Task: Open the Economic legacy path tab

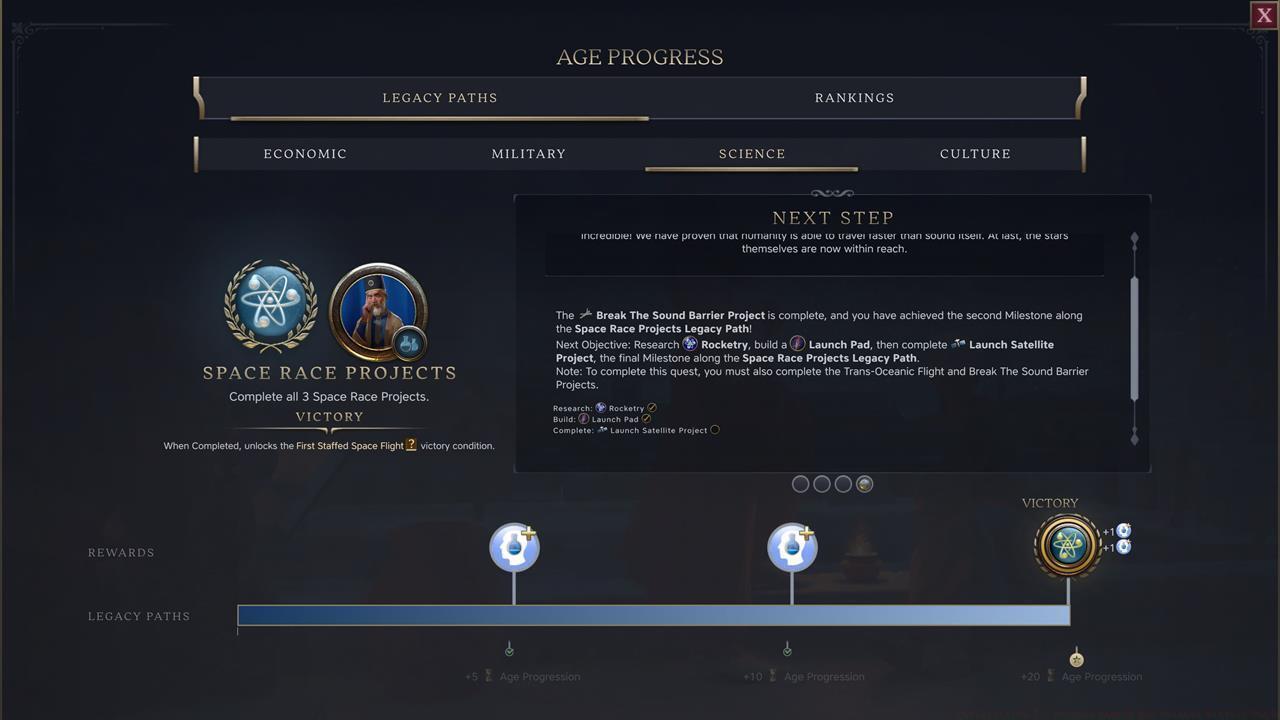Action: coord(305,154)
